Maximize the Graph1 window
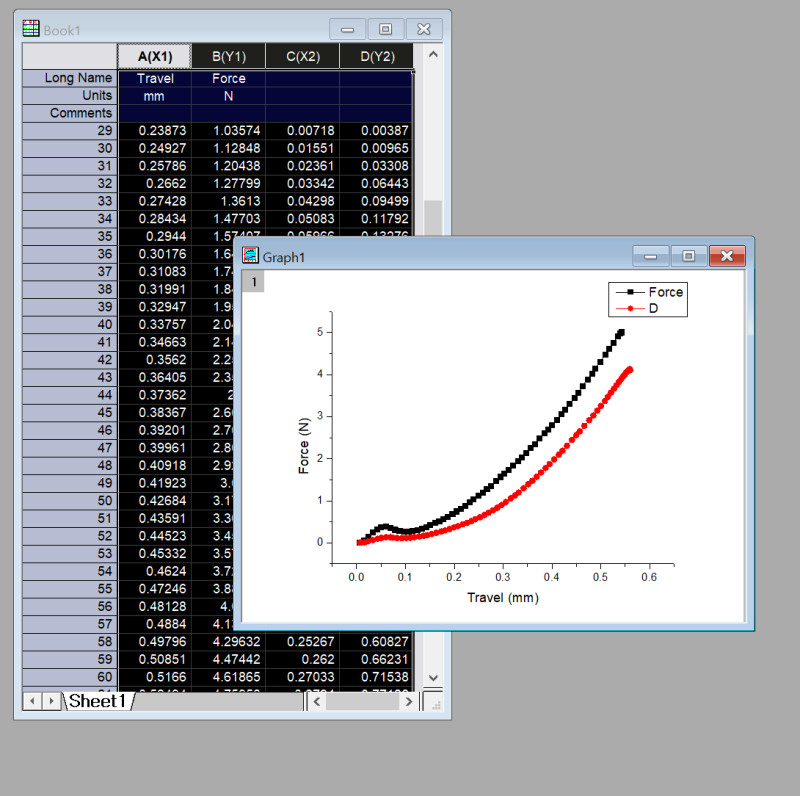 click(x=688, y=257)
